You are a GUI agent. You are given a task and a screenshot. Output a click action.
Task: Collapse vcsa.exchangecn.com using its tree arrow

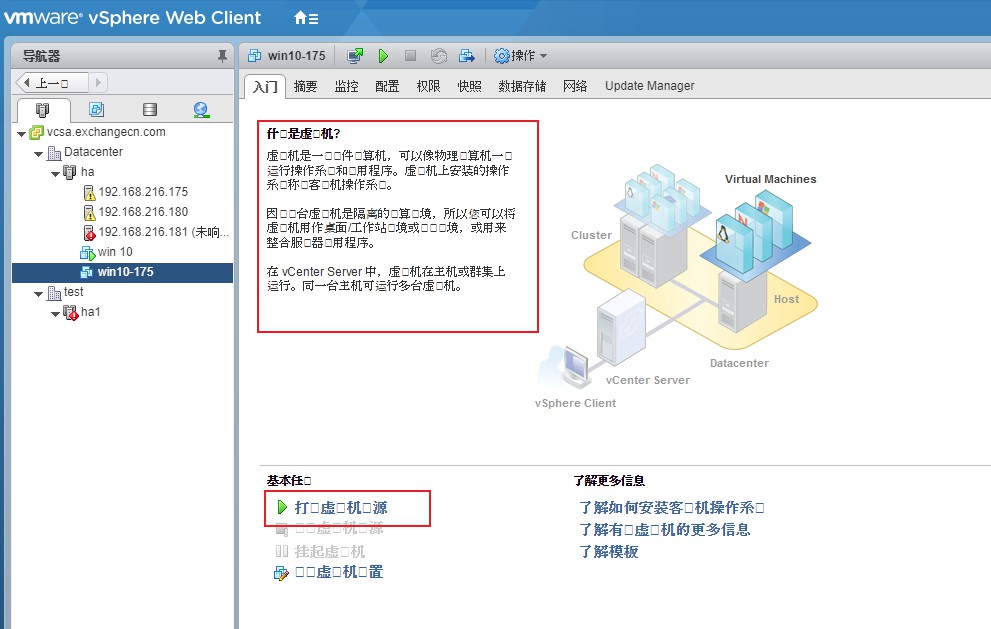point(21,133)
